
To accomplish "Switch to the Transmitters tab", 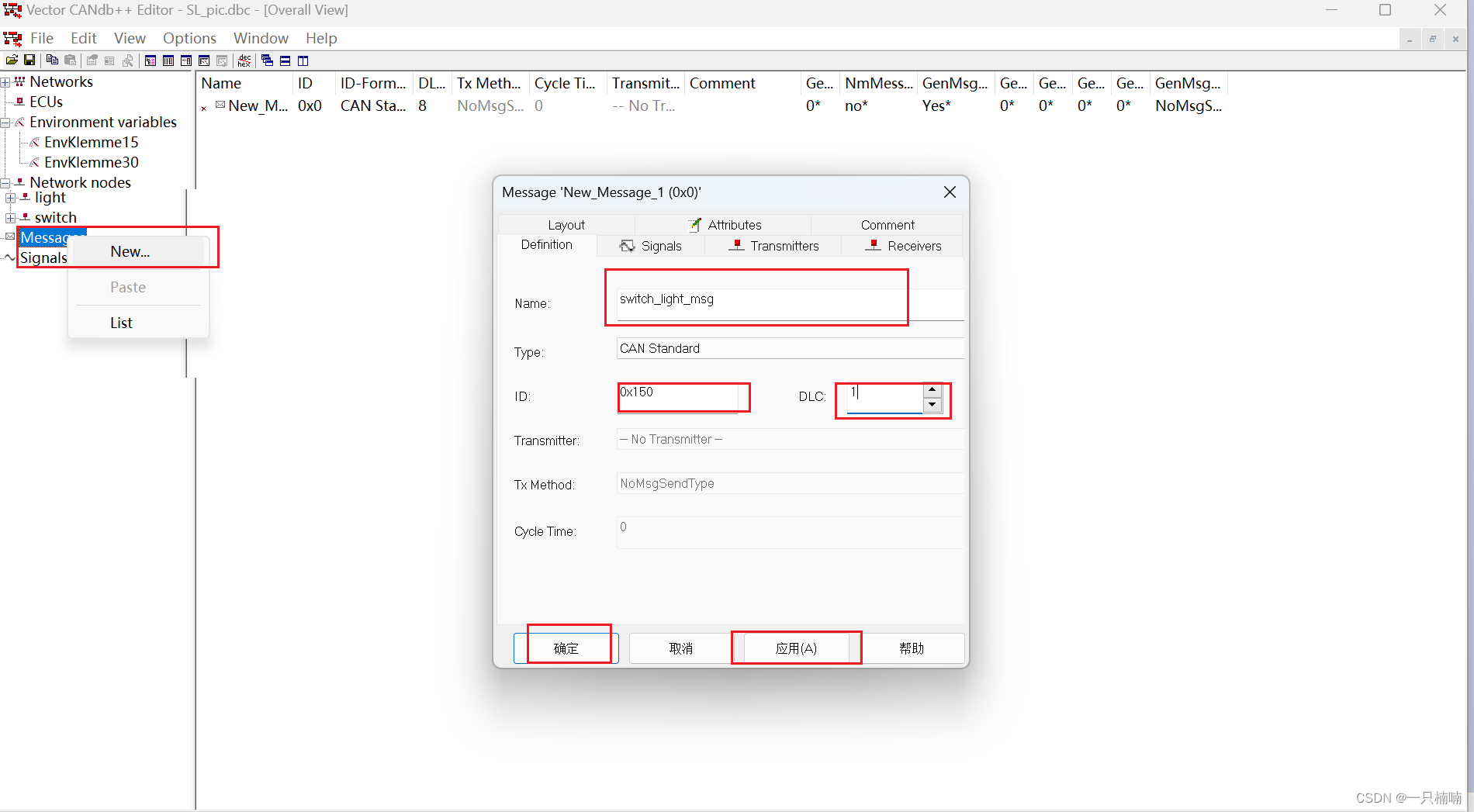I will [773, 246].
